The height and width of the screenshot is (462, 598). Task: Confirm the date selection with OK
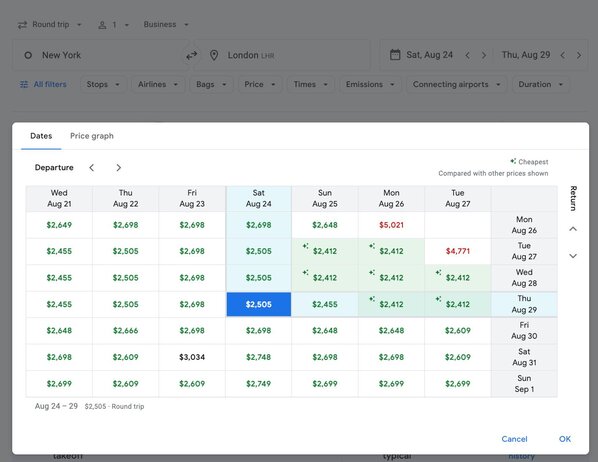coord(565,439)
